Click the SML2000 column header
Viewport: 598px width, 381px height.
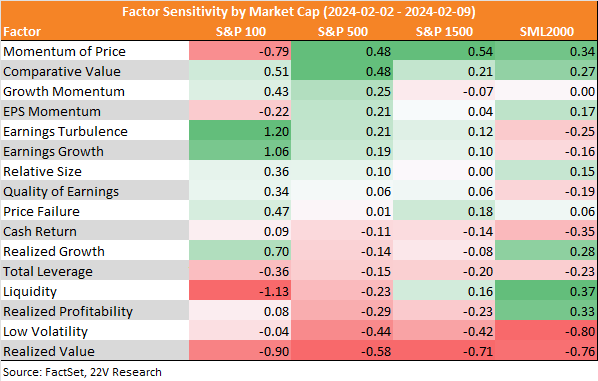click(547, 32)
